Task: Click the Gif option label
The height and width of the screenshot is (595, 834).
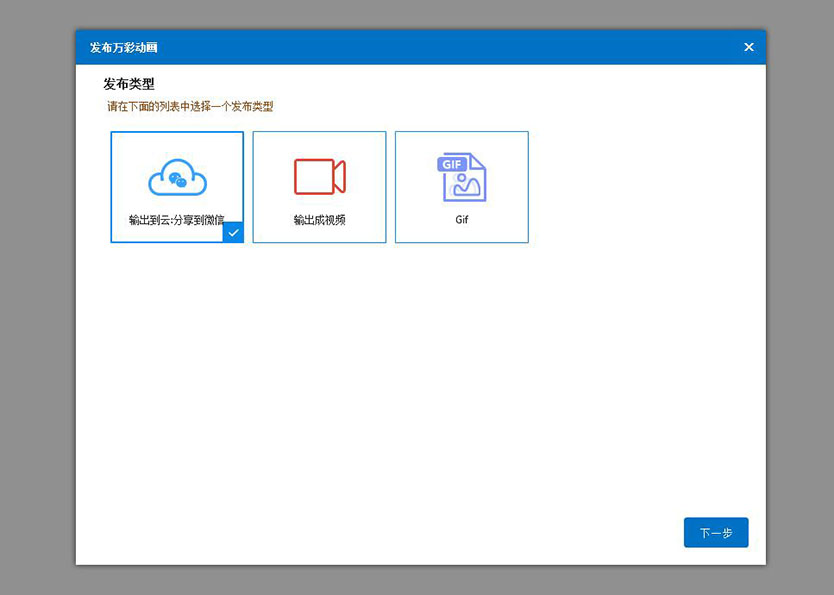Action: click(462, 220)
